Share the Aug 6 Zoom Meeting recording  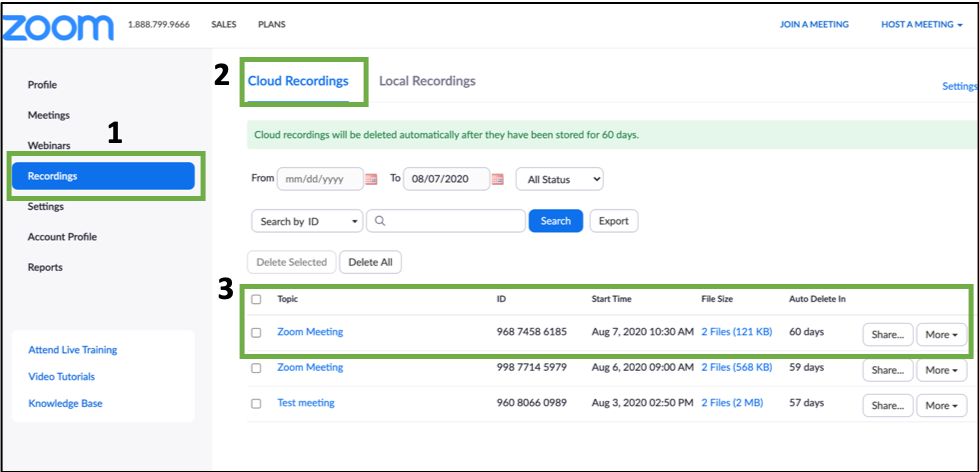(888, 370)
